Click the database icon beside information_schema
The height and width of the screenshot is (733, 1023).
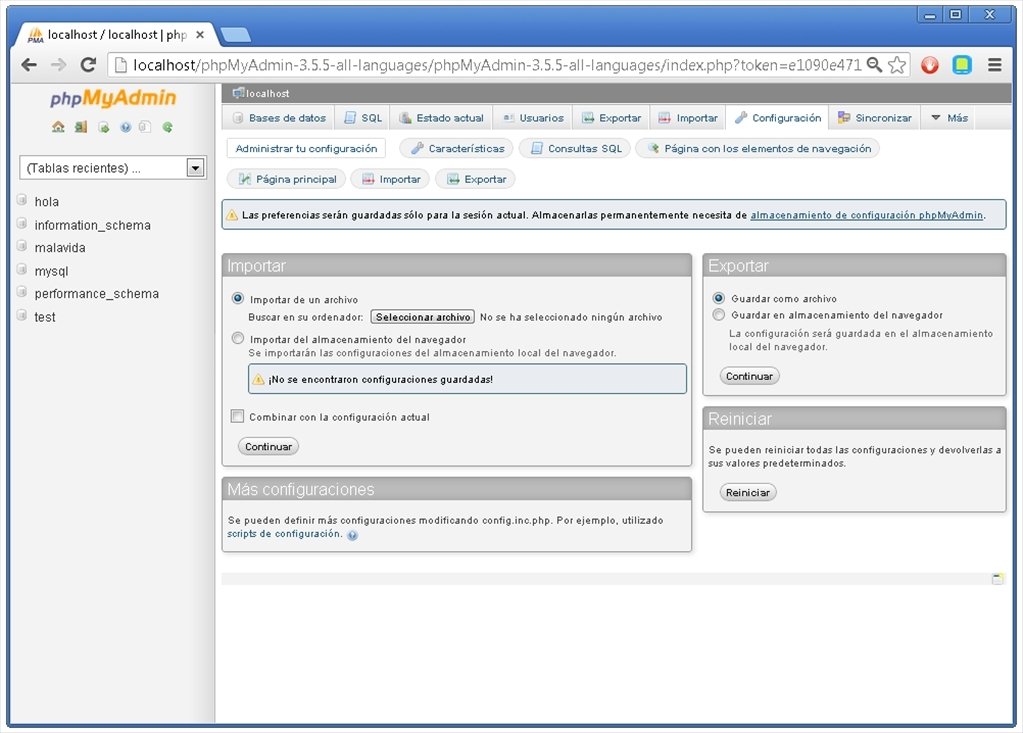[22, 224]
